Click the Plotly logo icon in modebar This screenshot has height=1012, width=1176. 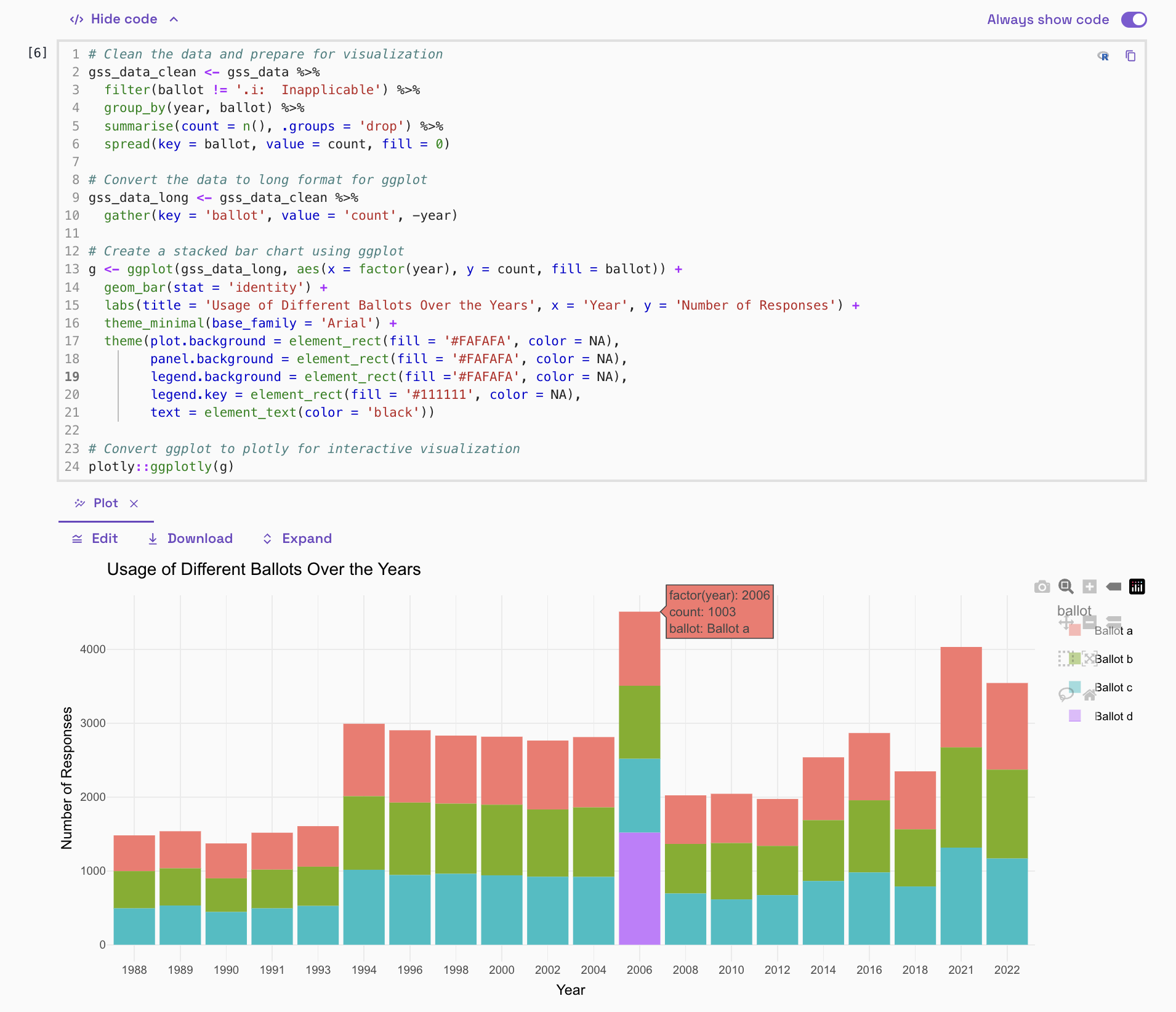pyautogui.click(x=1137, y=587)
